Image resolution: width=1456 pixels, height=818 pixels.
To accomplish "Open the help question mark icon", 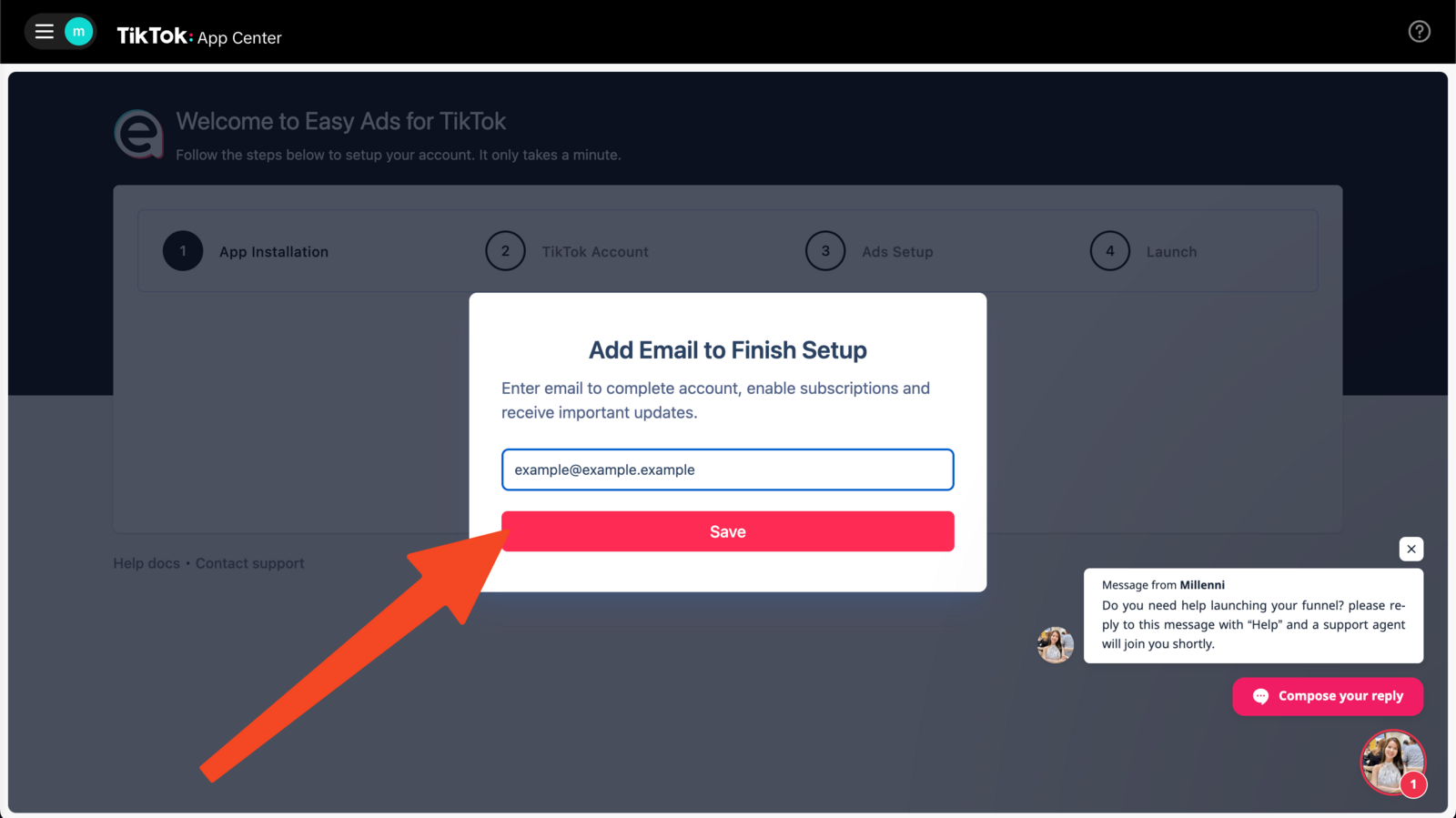I will (1419, 32).
